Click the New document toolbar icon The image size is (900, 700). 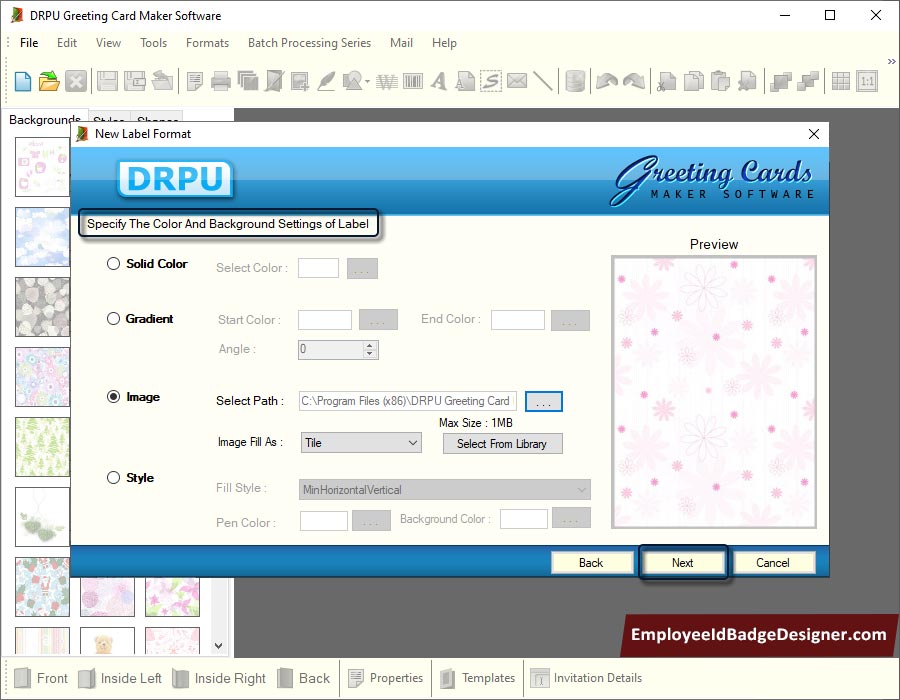point(23,81)
